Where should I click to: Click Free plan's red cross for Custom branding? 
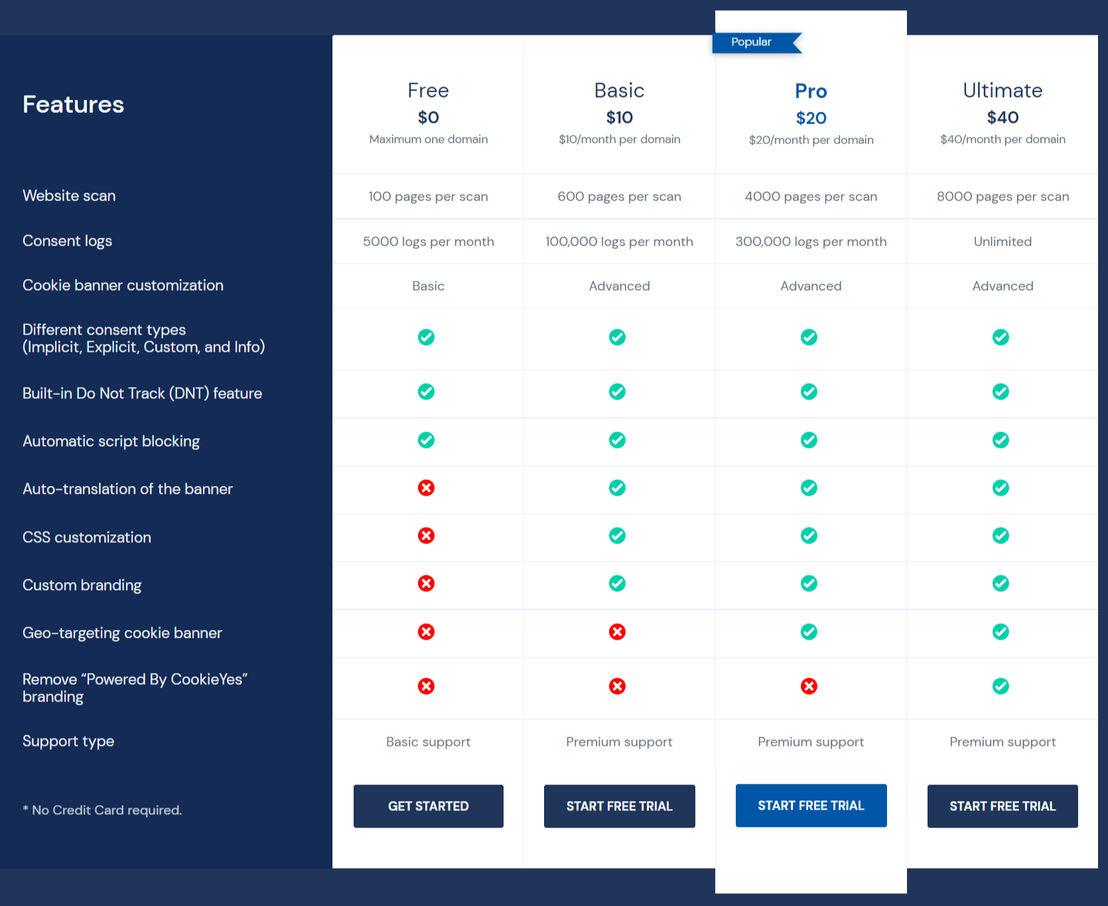426,584
